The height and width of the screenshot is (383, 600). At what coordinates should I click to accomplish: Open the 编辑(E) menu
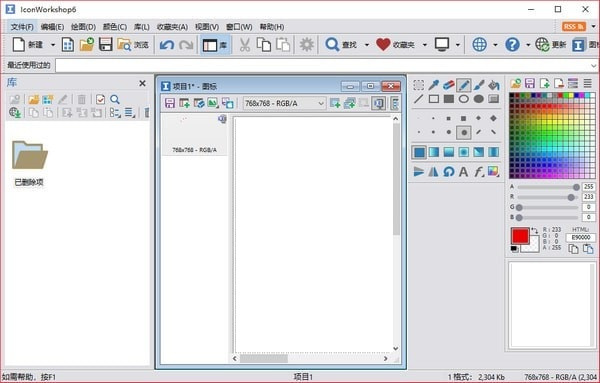(x=52, y=27)
